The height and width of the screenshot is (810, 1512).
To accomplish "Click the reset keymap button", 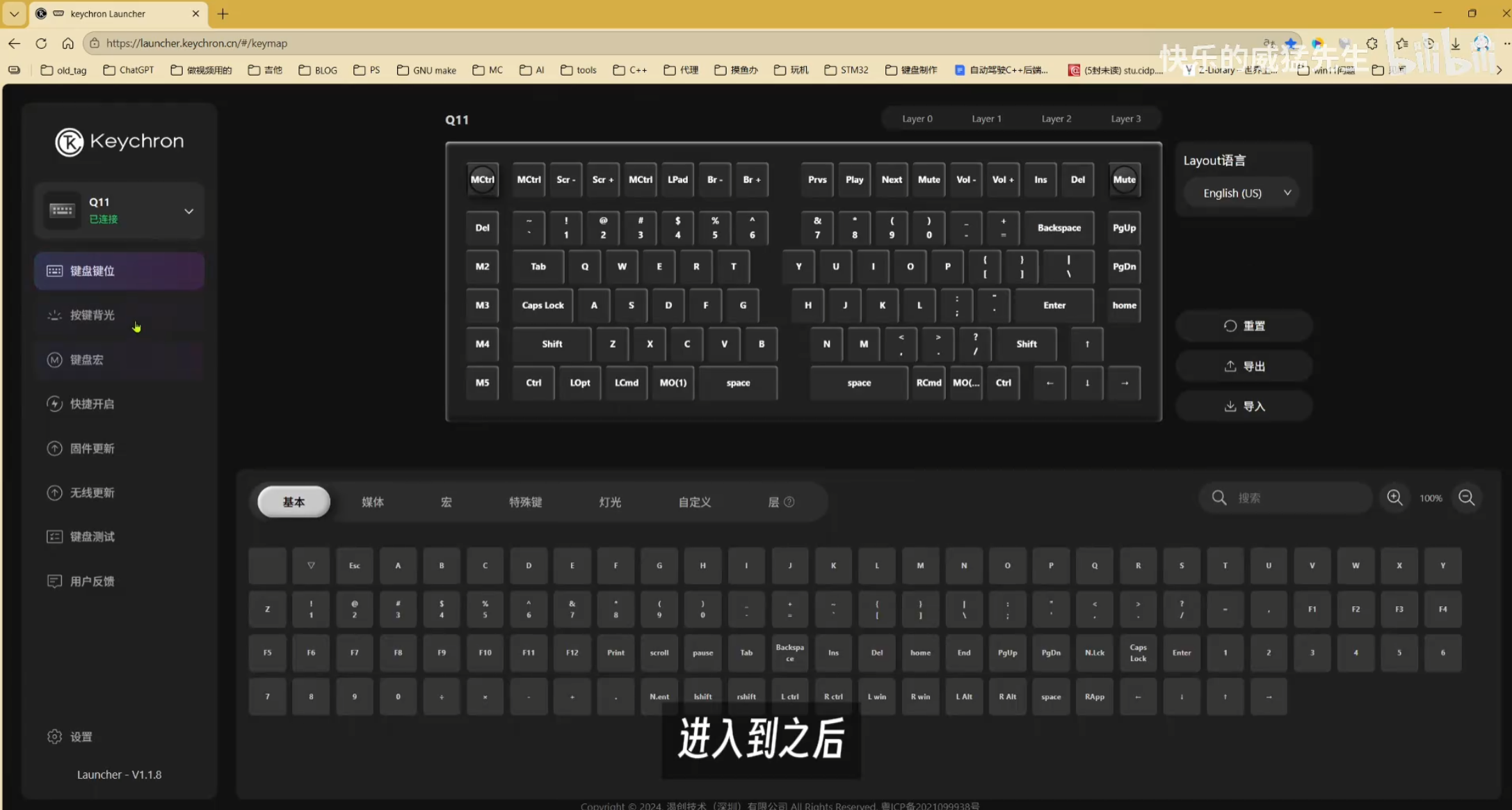I will (1244, 326).
